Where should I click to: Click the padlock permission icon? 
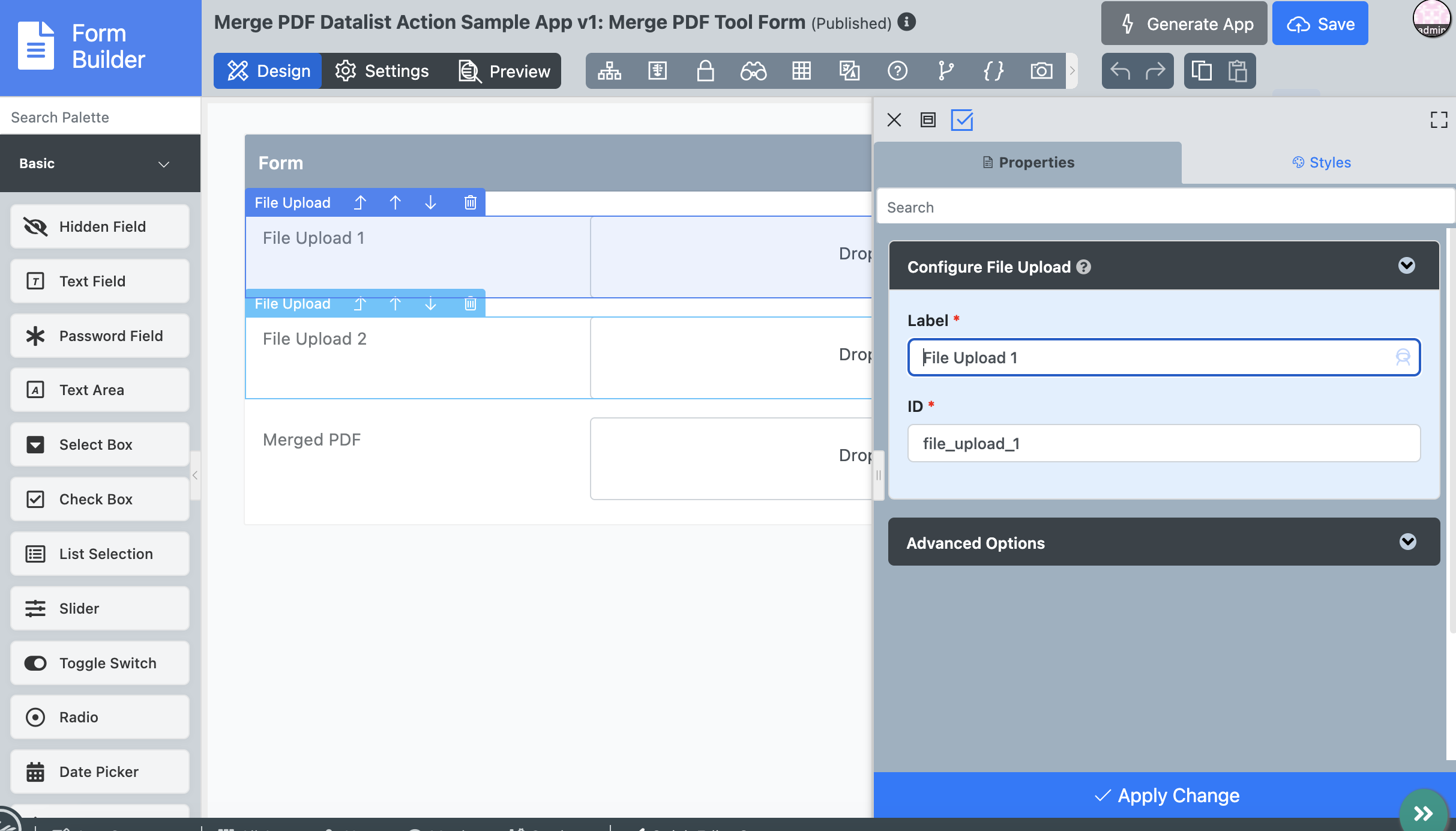(705, 71)
